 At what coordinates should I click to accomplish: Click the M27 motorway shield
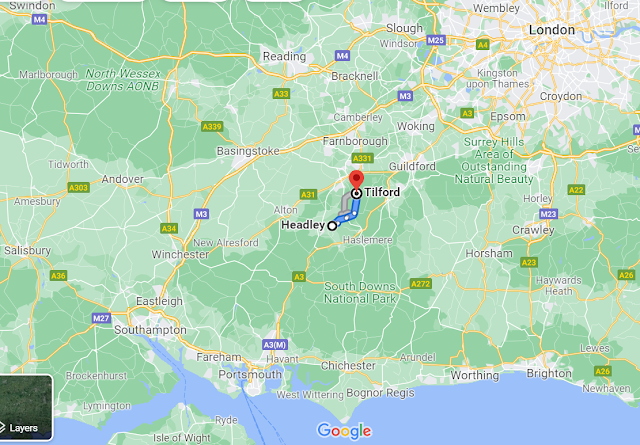(101, 318)
